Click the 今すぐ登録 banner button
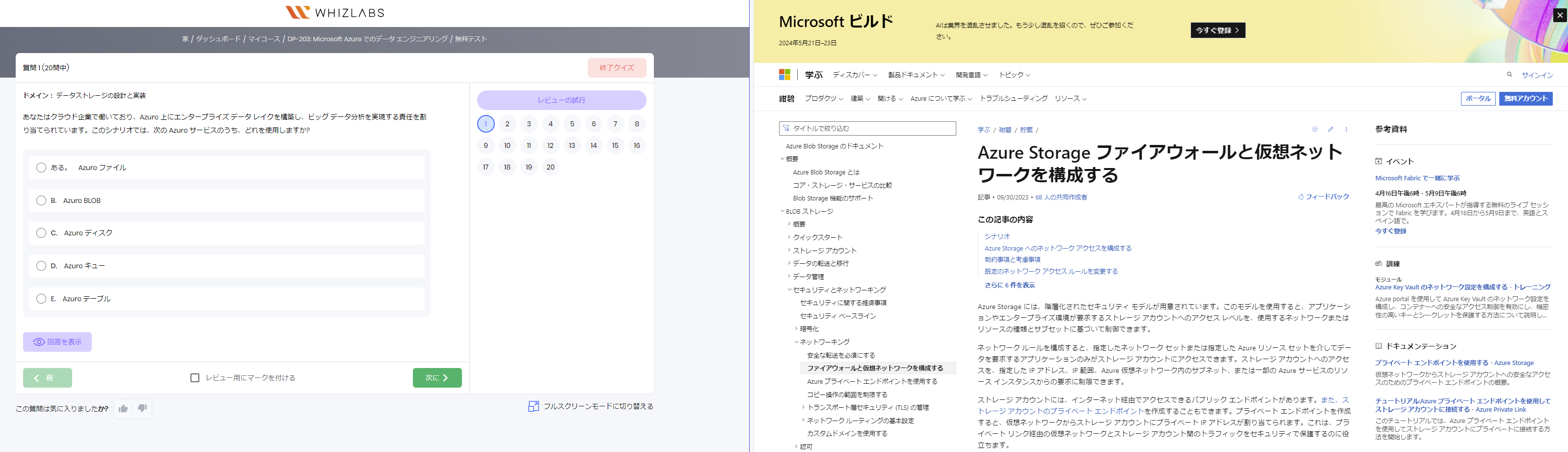This screenshot has height=452, width=1568. pyautogui.click(x=1218, y=30)
